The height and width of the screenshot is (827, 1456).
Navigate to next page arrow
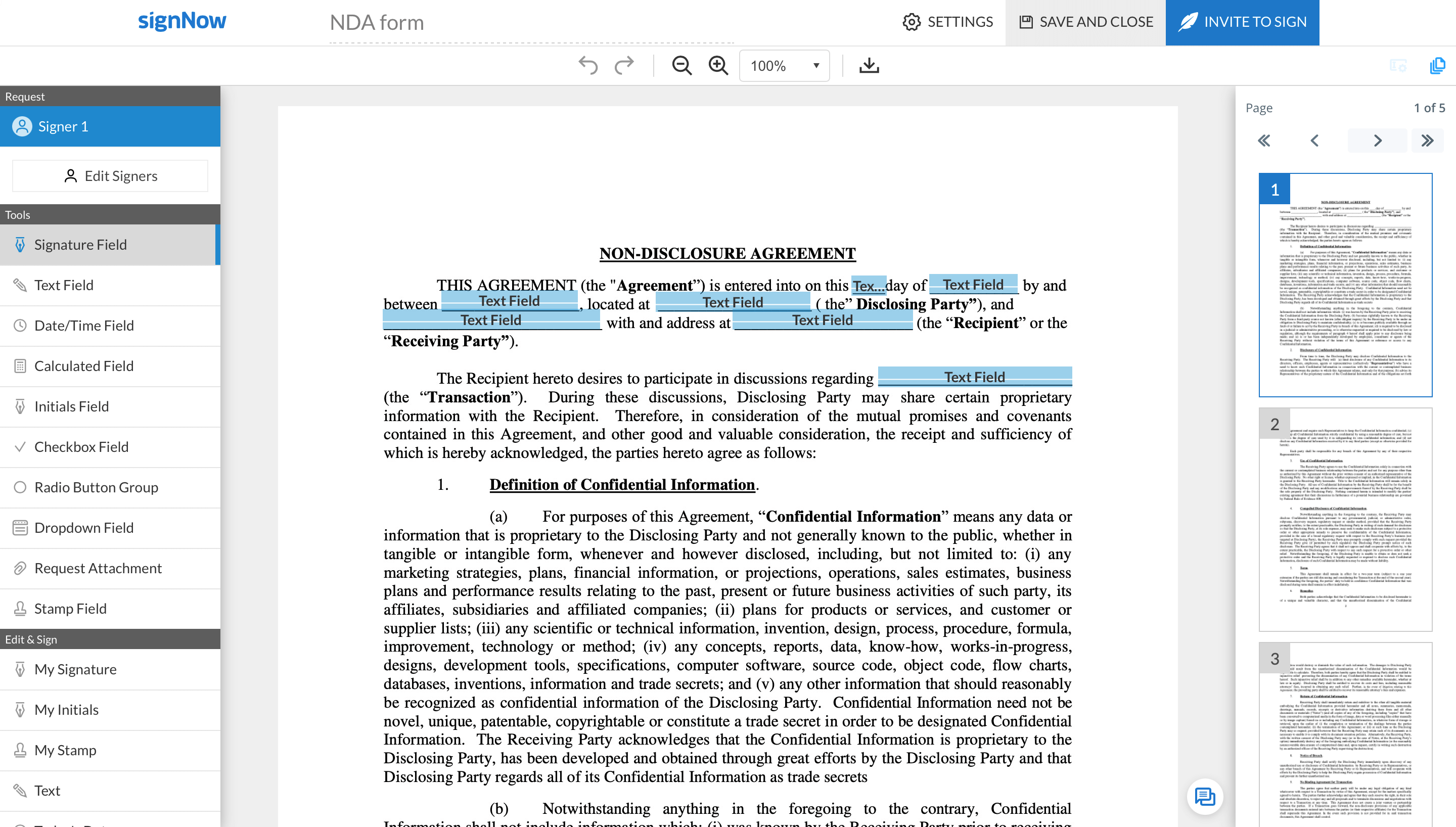[x=1378, y=140]
